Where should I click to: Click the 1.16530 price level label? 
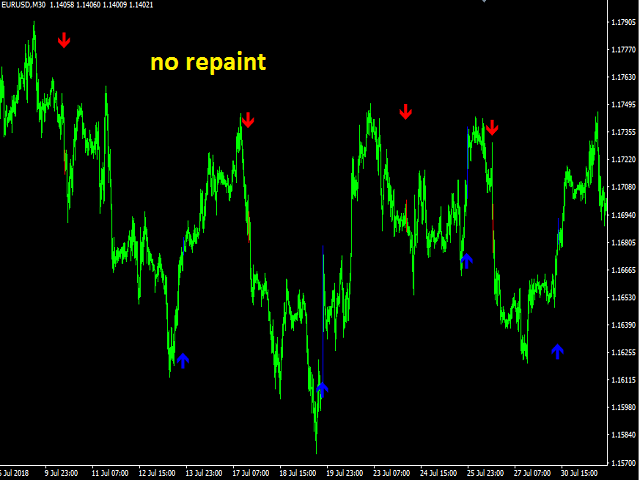(x=624, y=297)
